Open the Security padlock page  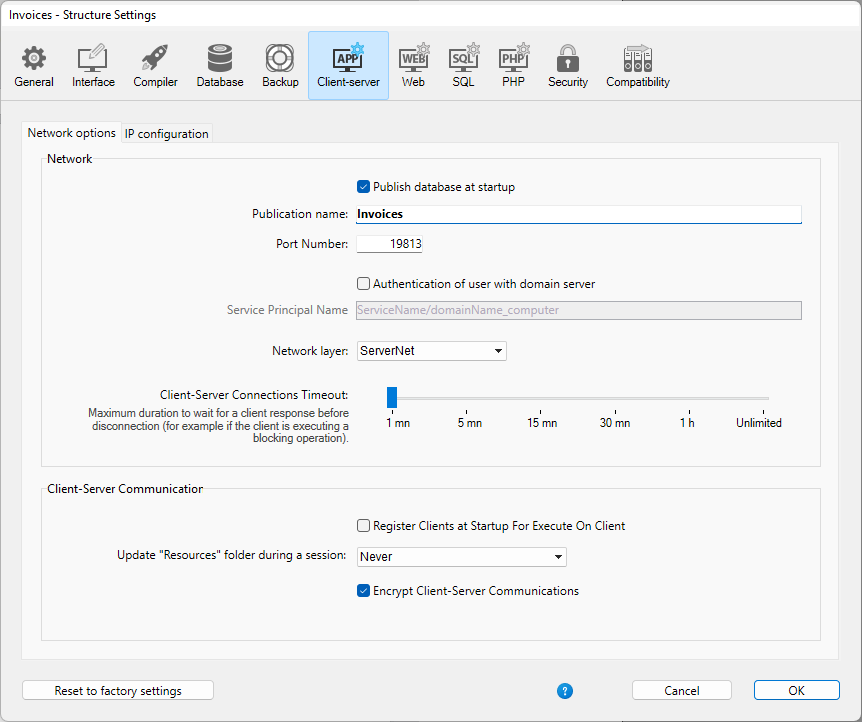pyautogui.click(x=567, y=66)
